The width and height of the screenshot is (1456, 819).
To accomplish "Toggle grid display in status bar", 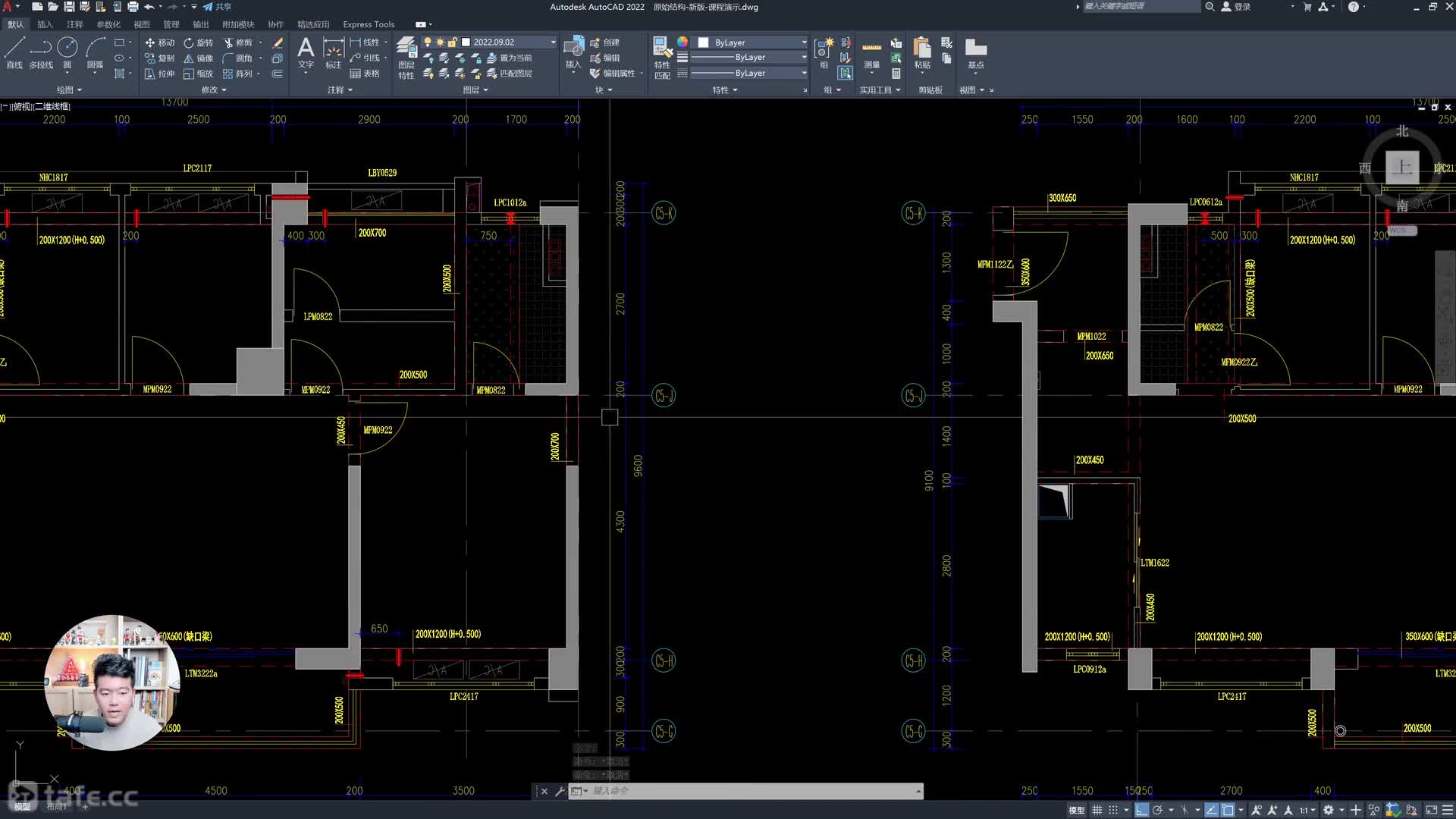I will [1097, 809].
